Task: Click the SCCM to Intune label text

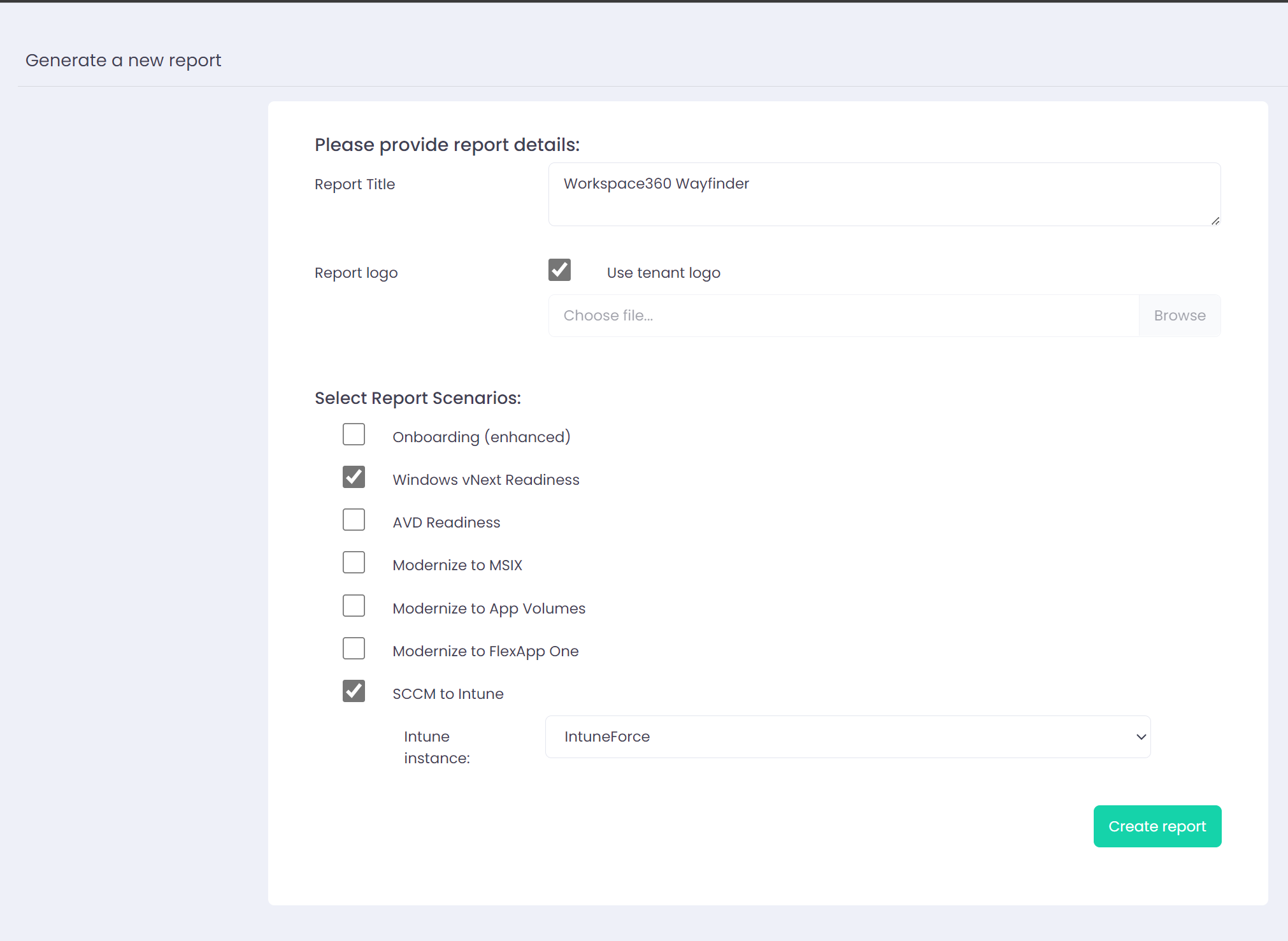Action: 448,694
